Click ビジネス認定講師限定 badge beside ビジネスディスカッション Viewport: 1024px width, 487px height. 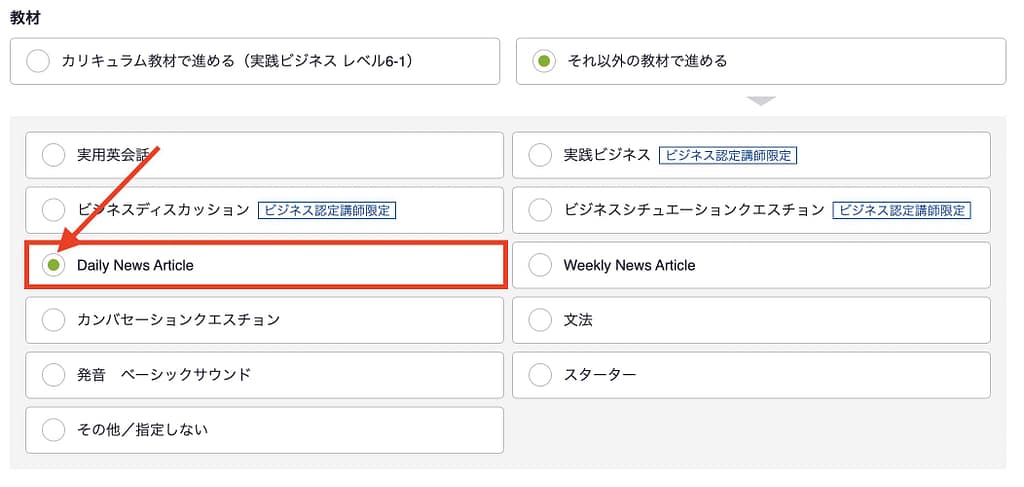click(x=327, y=210)
